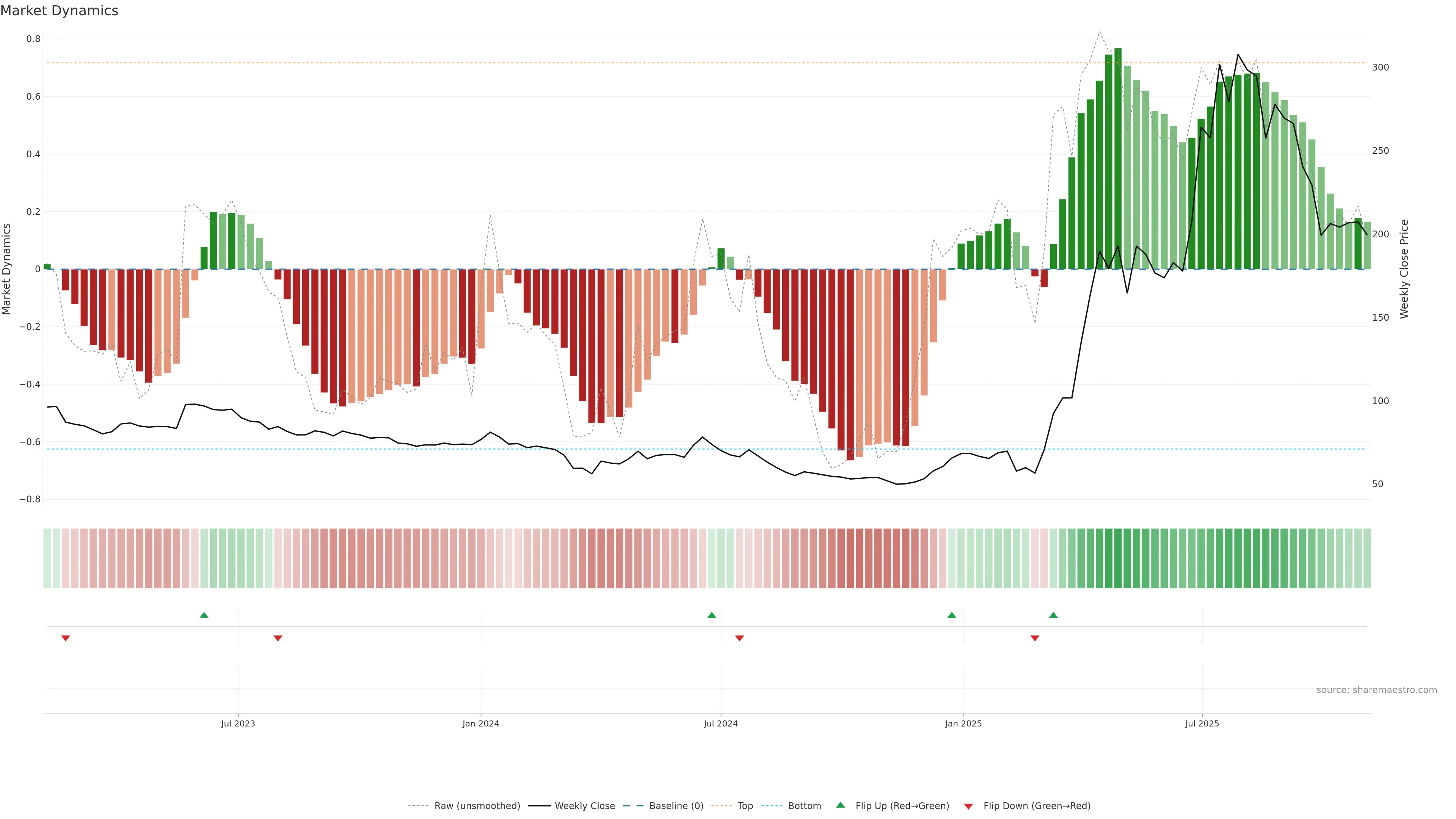
Task: Click the first red flip-down marker at left
Action: (x=66, y=638)
